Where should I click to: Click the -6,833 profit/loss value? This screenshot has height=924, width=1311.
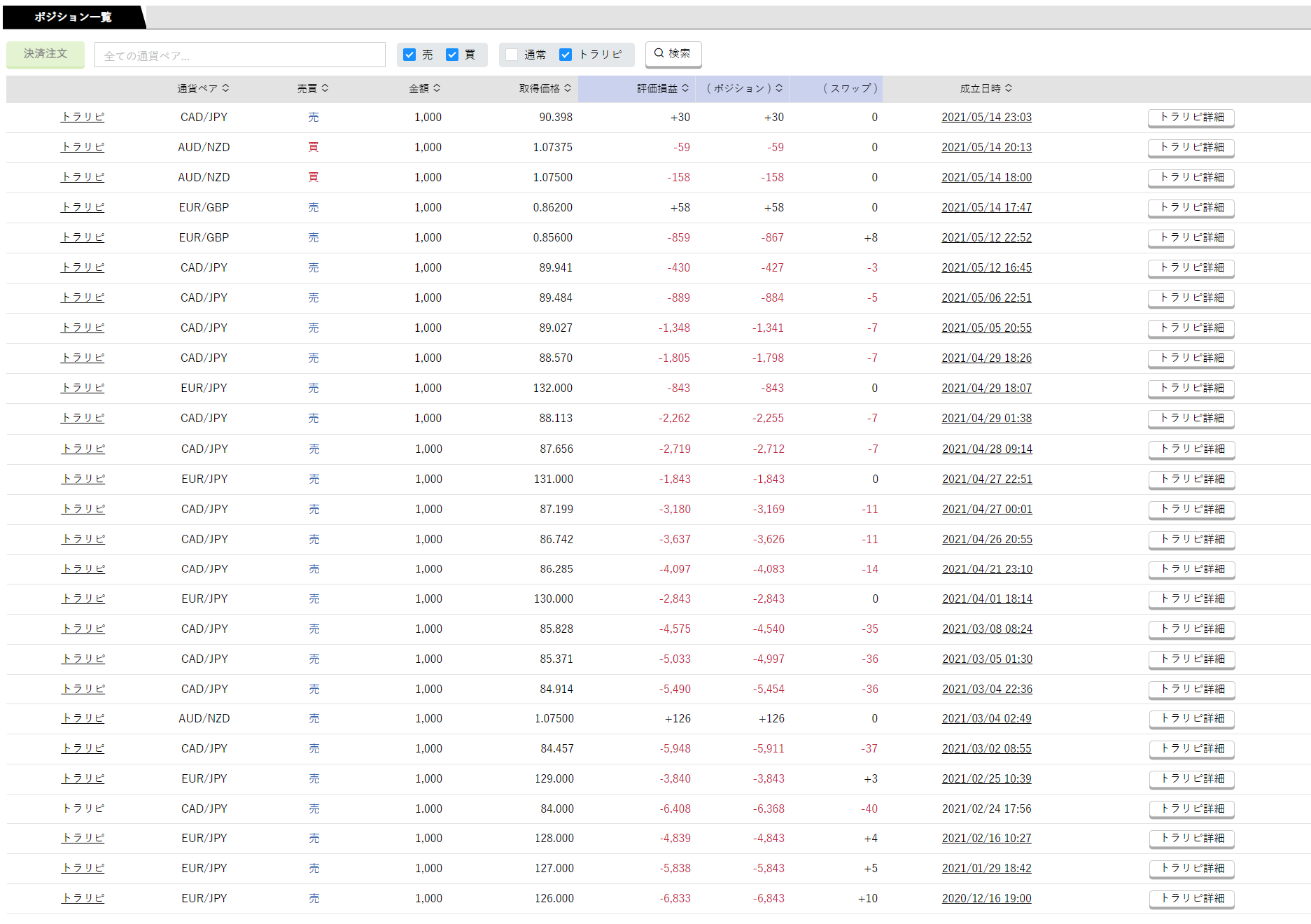675,899
